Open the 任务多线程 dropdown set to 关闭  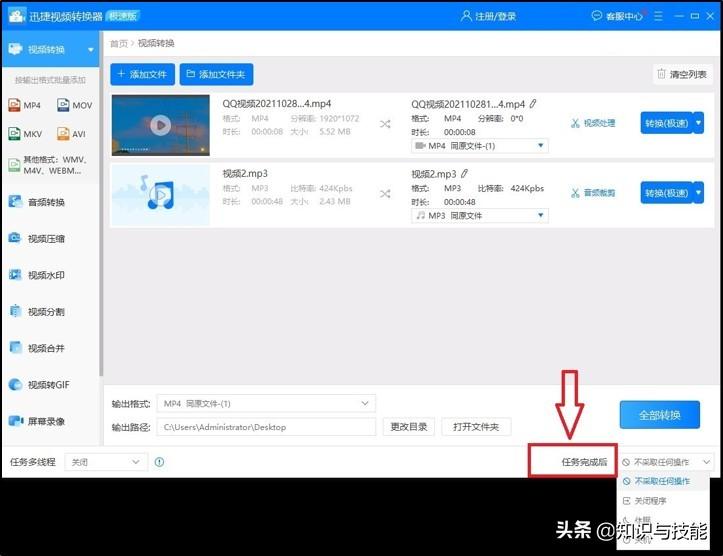[105, 462]
